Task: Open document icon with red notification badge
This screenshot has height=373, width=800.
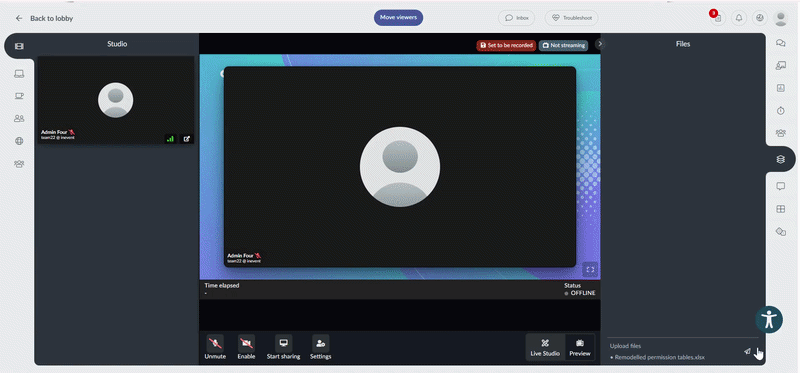Action: click(x=718, y=18)
